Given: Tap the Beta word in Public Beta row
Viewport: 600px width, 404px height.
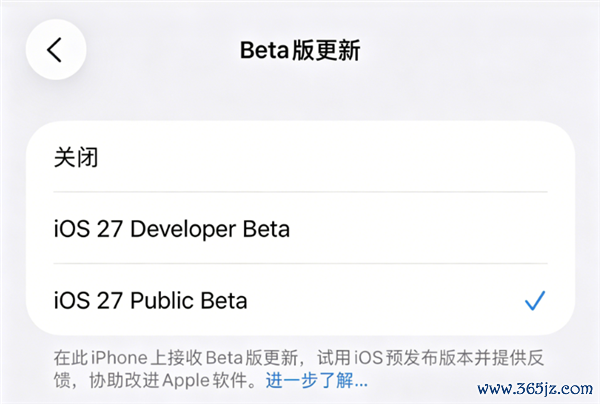Looking at the screenshot, I should 224,301.
